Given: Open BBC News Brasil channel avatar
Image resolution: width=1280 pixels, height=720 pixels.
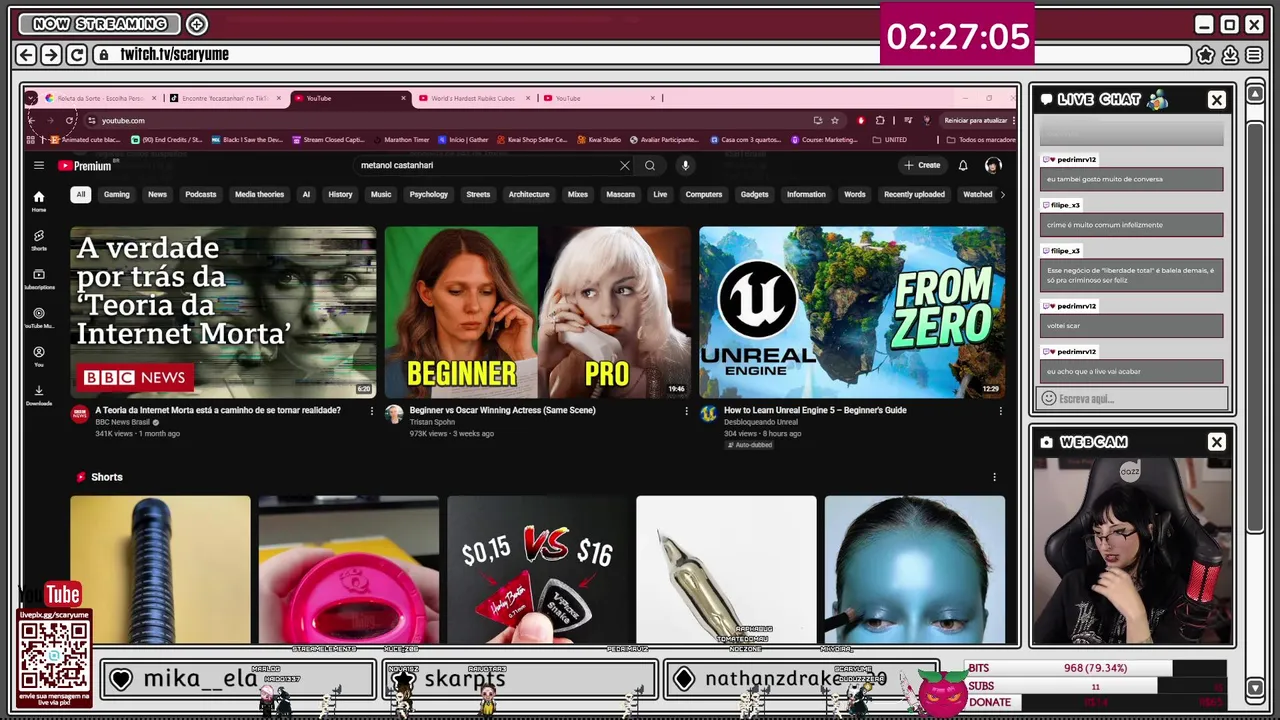Looking at the screenshot, I should pyautogui.click(x=79, y=414).
